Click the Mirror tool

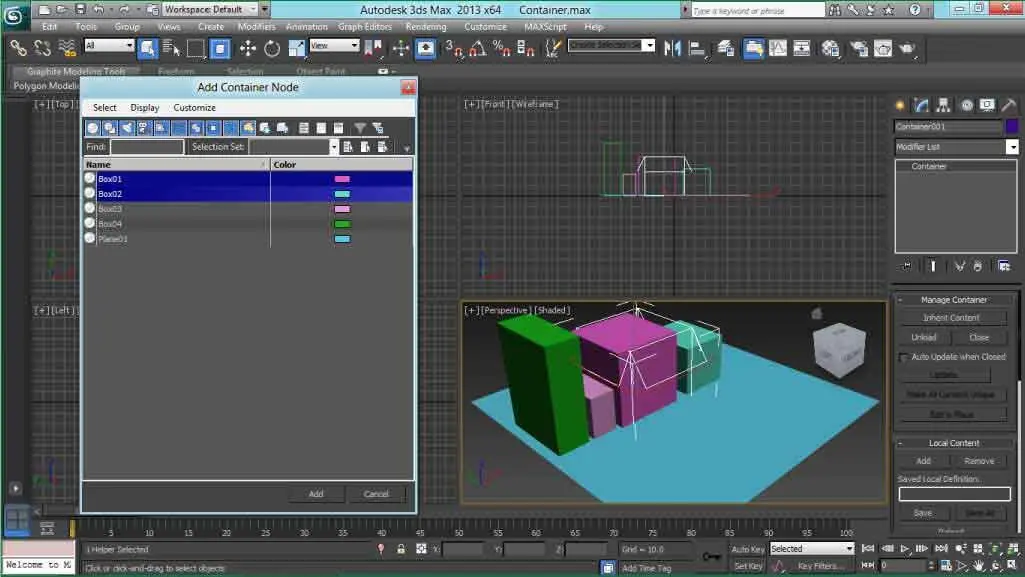pyautogui.click(x=672, y=48)
